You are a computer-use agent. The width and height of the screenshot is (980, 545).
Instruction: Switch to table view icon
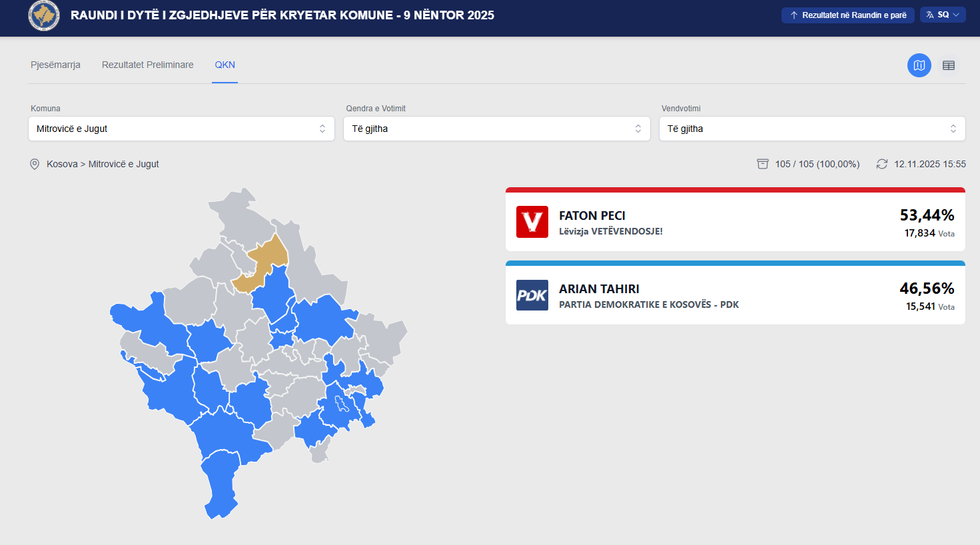coord(948,65)
